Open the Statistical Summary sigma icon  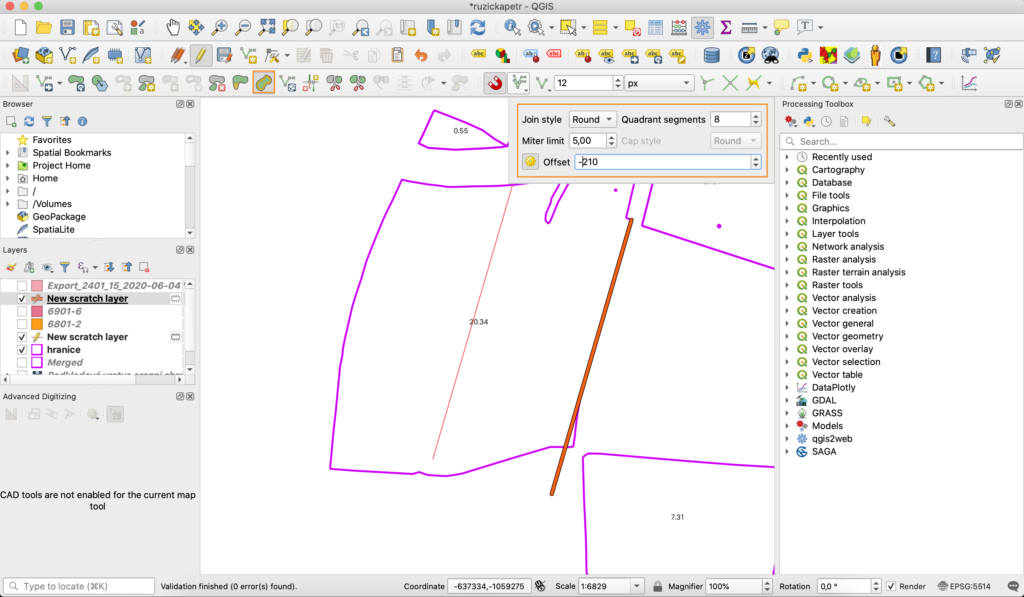click(726, 27)
